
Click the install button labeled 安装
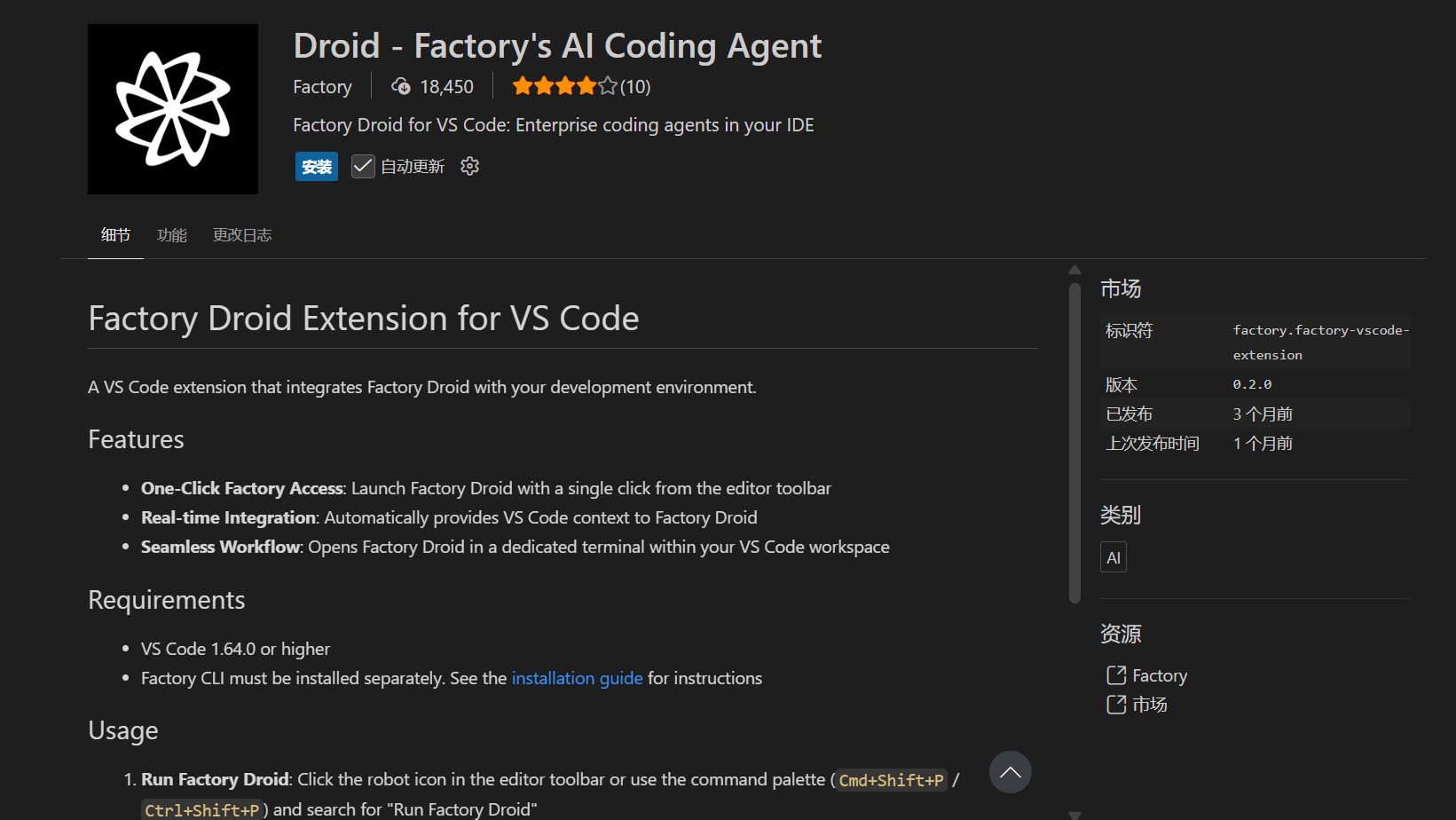317,167
